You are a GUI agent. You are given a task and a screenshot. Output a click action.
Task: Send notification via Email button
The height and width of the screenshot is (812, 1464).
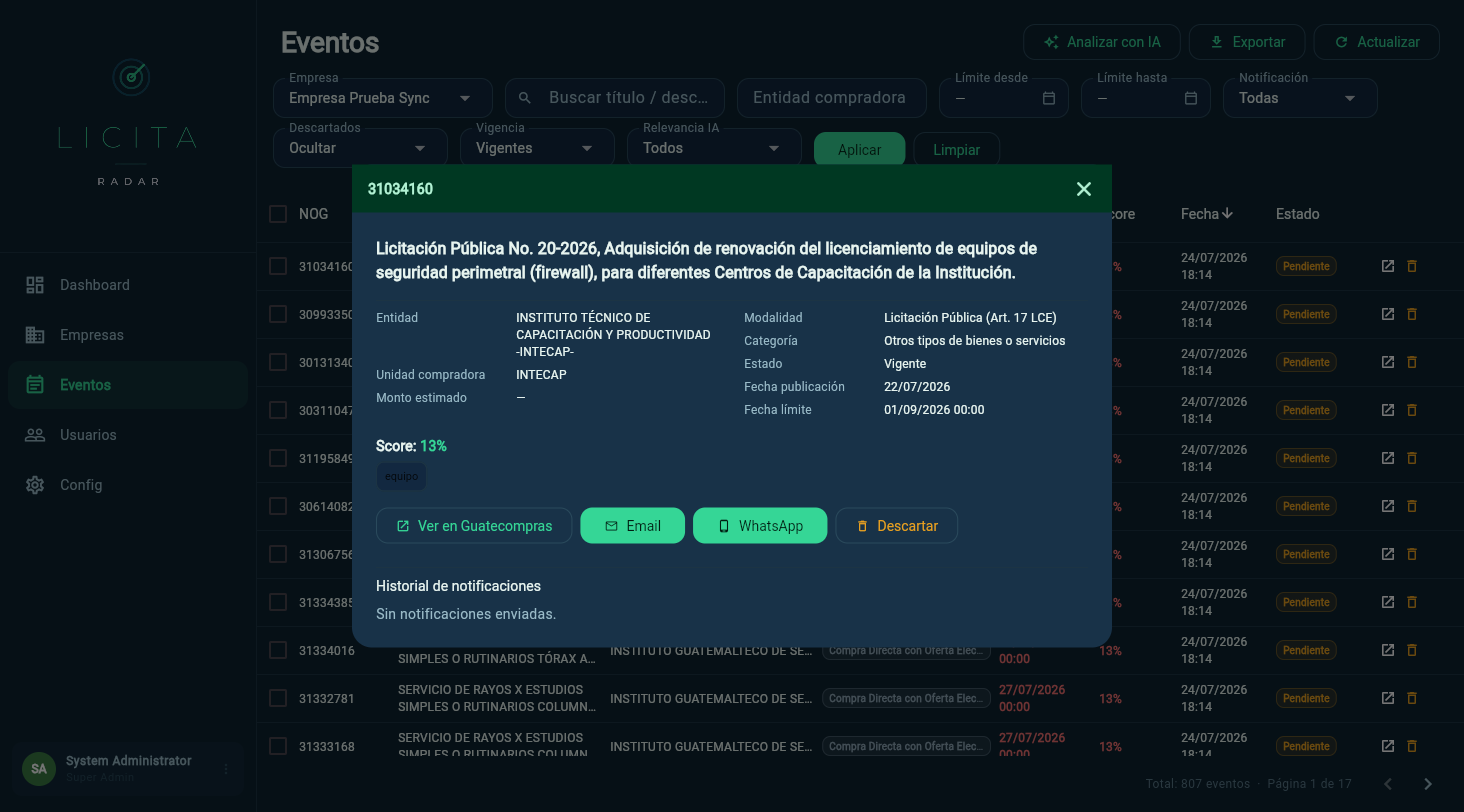[x=633, y=526]
